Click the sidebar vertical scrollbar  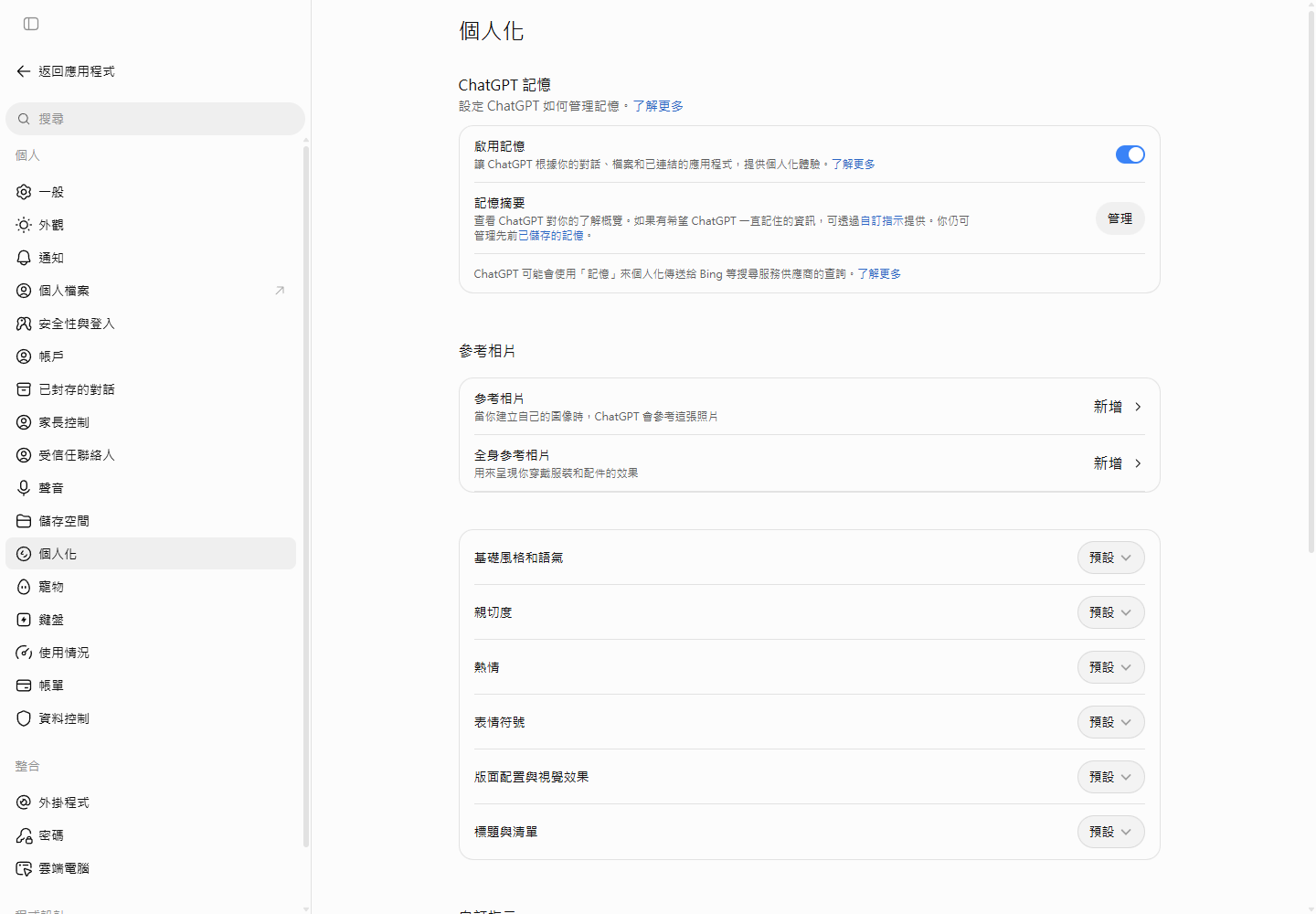[306, 495]
